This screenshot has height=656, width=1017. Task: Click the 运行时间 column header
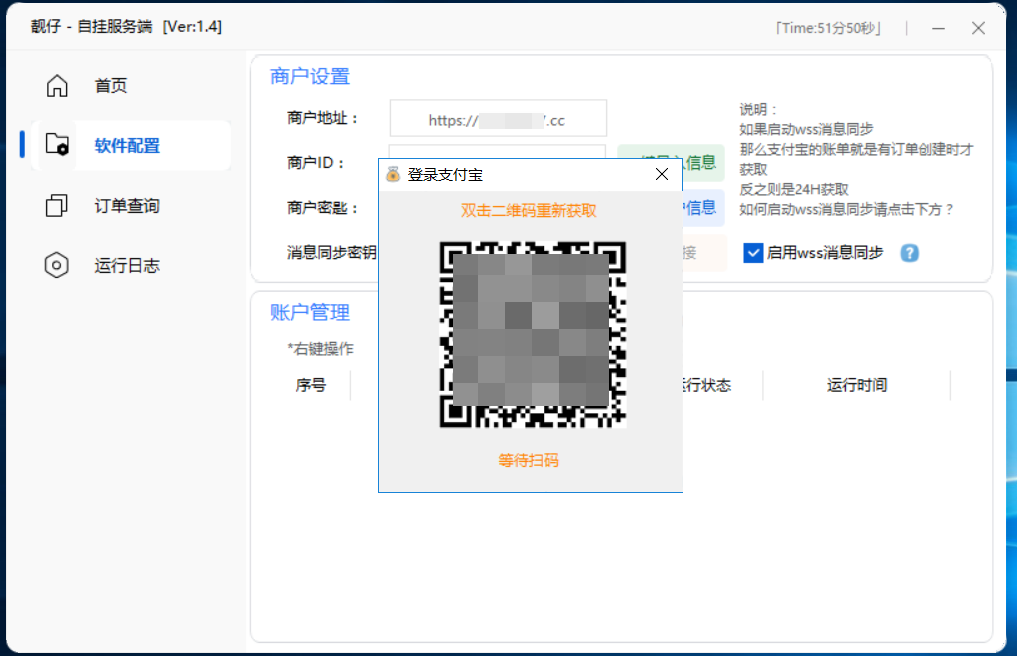856,385
